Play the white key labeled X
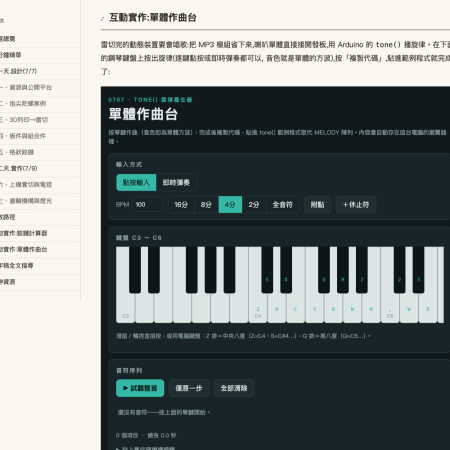Viewport: 450px width, 450px height. coord(277,308)
